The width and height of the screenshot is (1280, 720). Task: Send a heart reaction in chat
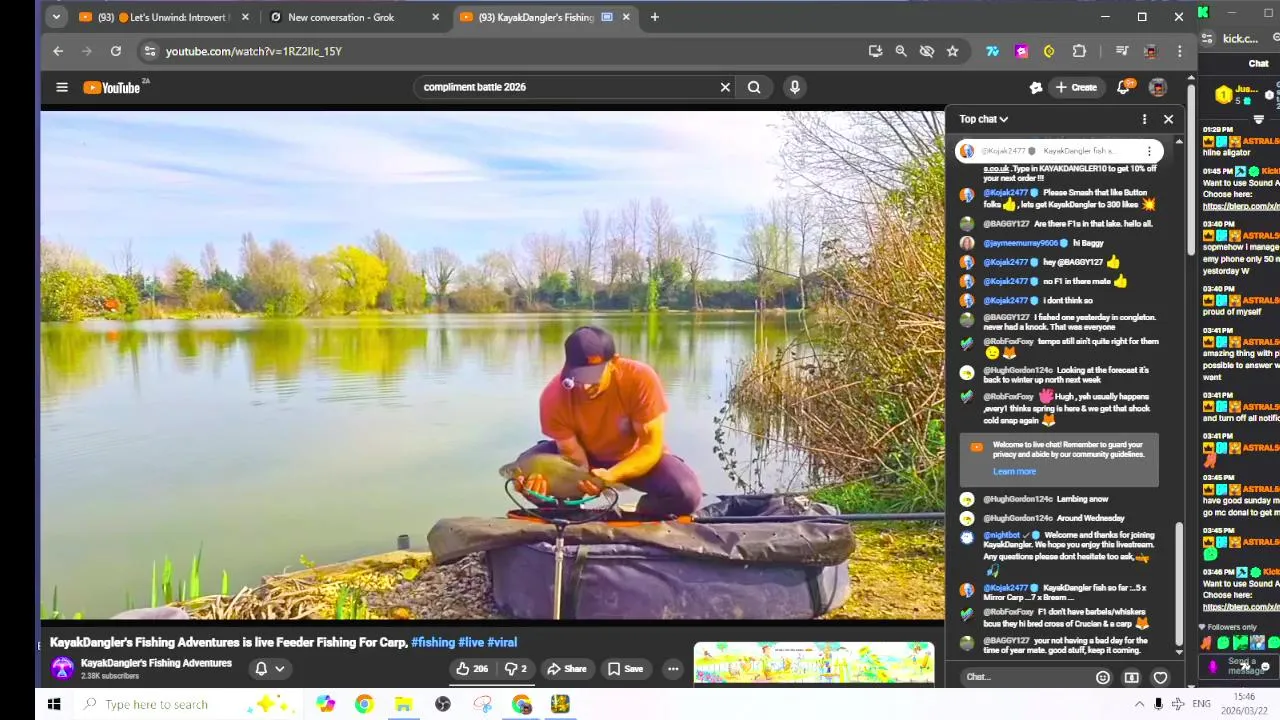point(1160,677)
